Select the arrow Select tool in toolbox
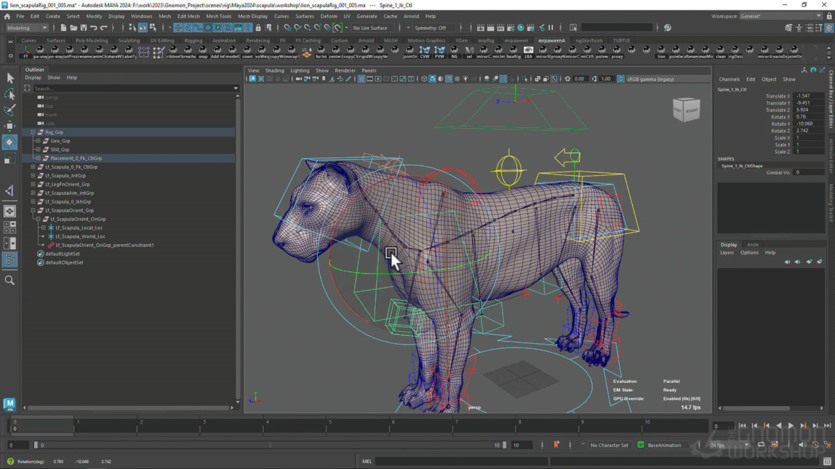 pos(10,78)
